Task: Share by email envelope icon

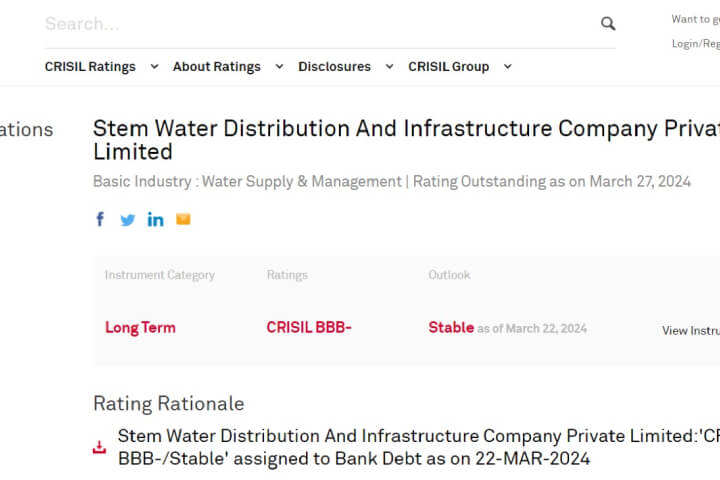Action: [x=183, y=219]
